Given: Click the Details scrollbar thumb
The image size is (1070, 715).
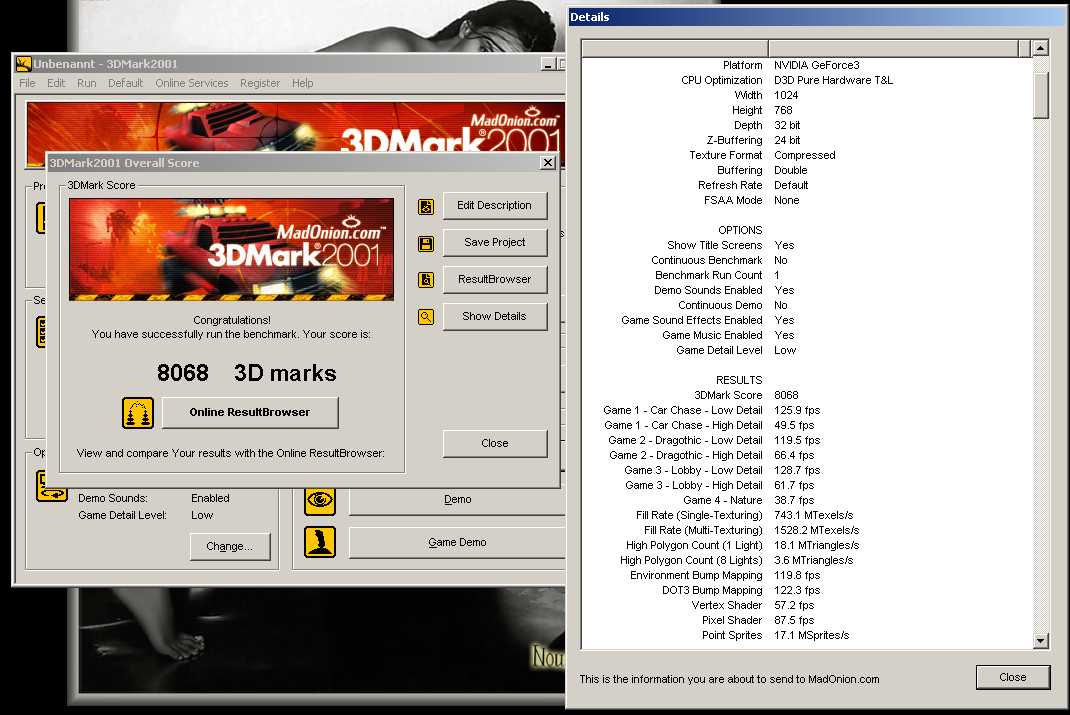Looking at the screenshot, I should 1040,96.
